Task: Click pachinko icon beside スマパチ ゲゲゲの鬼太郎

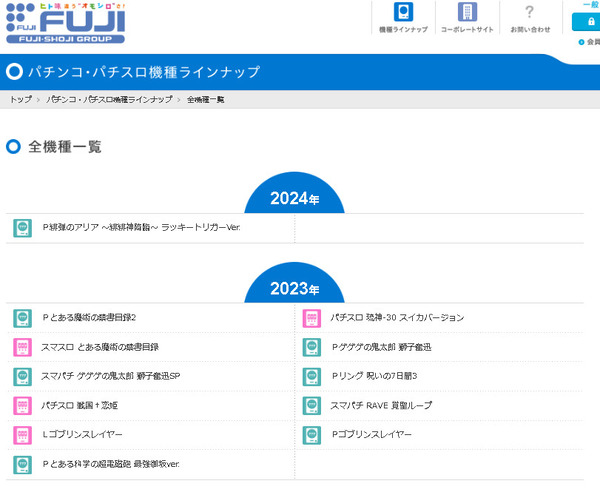Action: click(23, 376)
